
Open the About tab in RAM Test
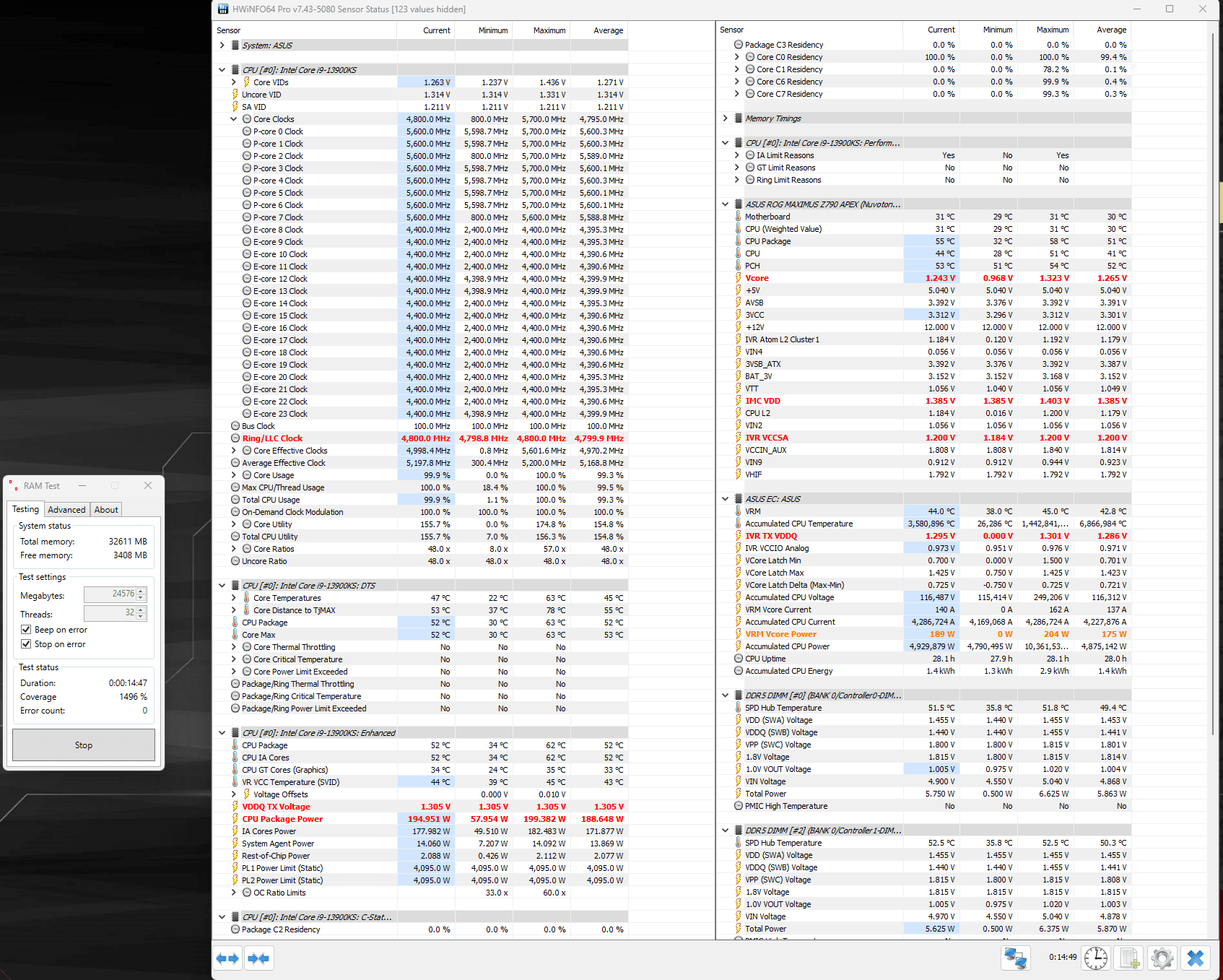[x=106, y=510]
